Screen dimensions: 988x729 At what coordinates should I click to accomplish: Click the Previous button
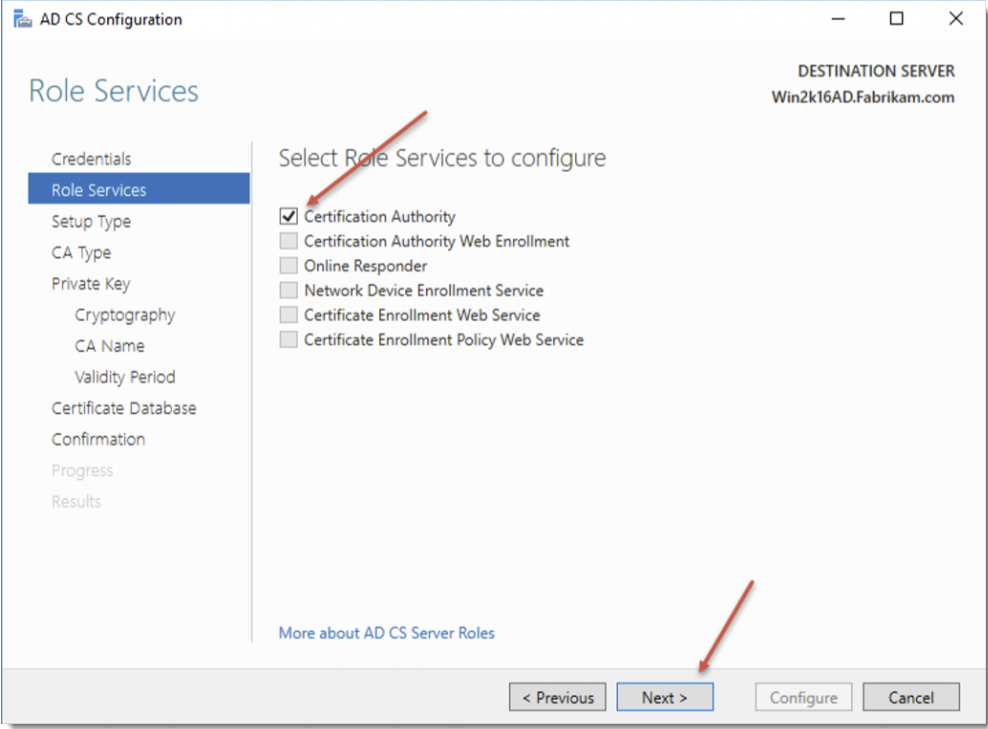point(558,697)
